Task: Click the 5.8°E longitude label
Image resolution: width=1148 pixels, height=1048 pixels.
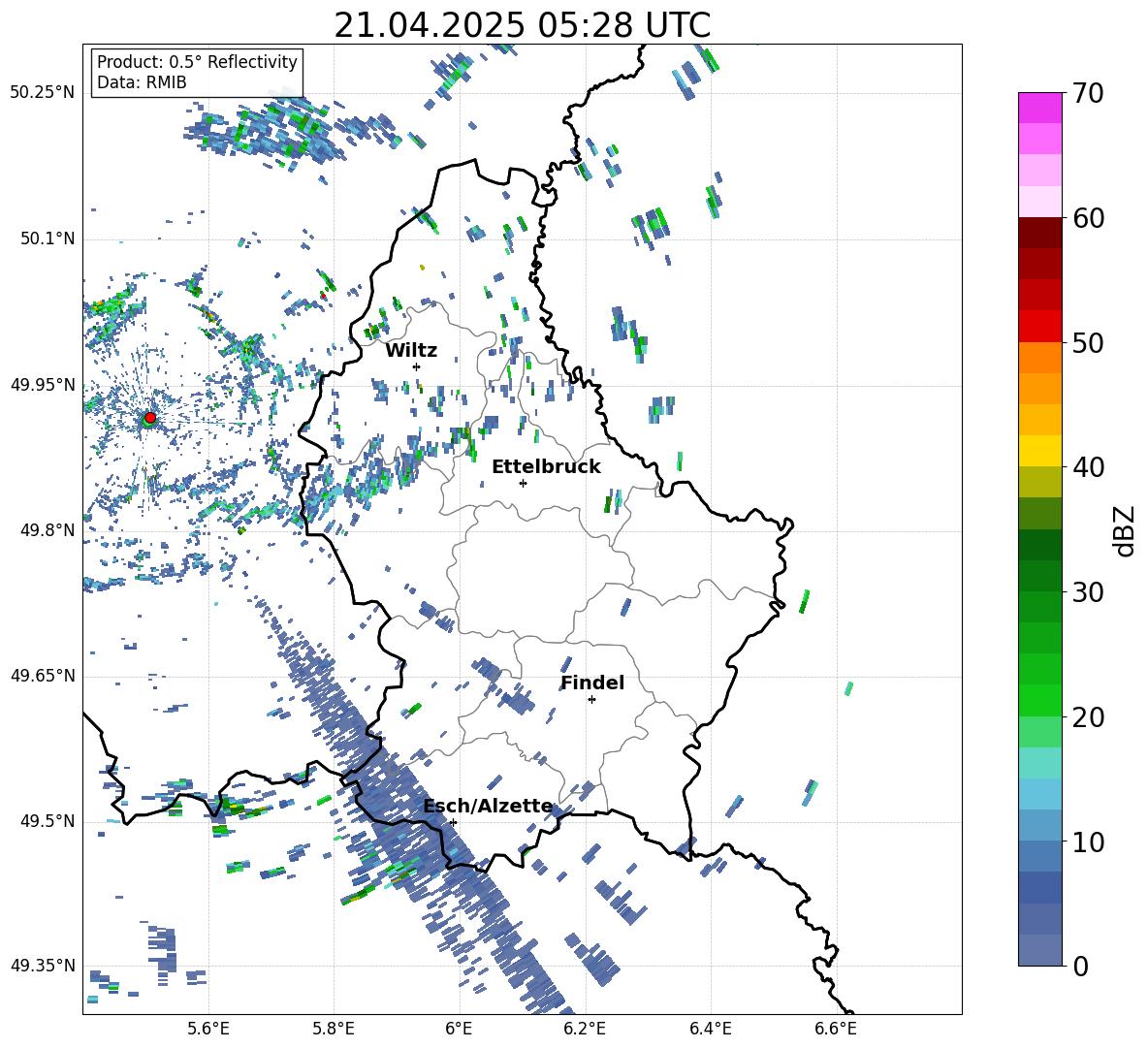Action: tap(334, 1029)
